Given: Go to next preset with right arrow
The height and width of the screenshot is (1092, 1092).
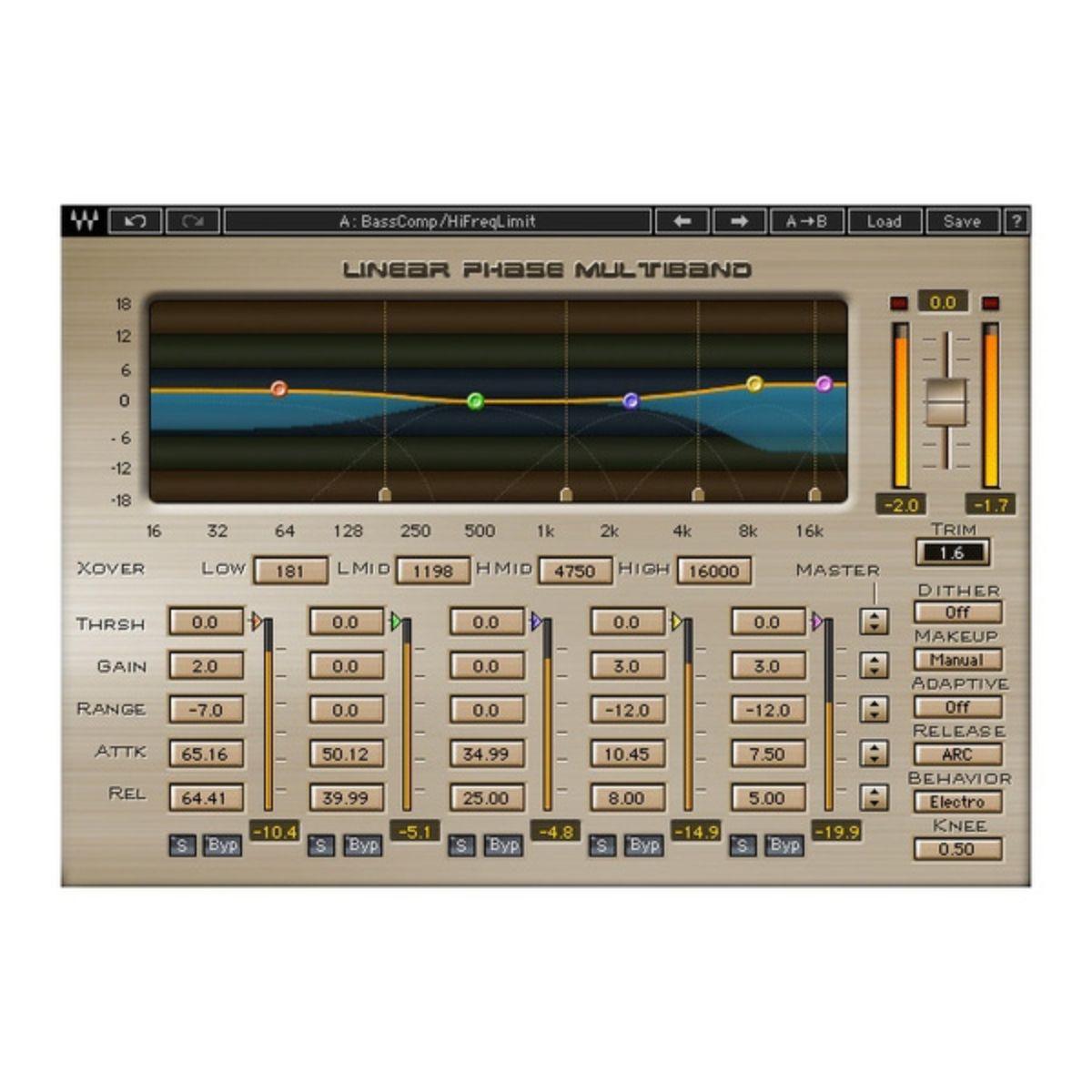Looking at the screenshot, I should [739, 221].
